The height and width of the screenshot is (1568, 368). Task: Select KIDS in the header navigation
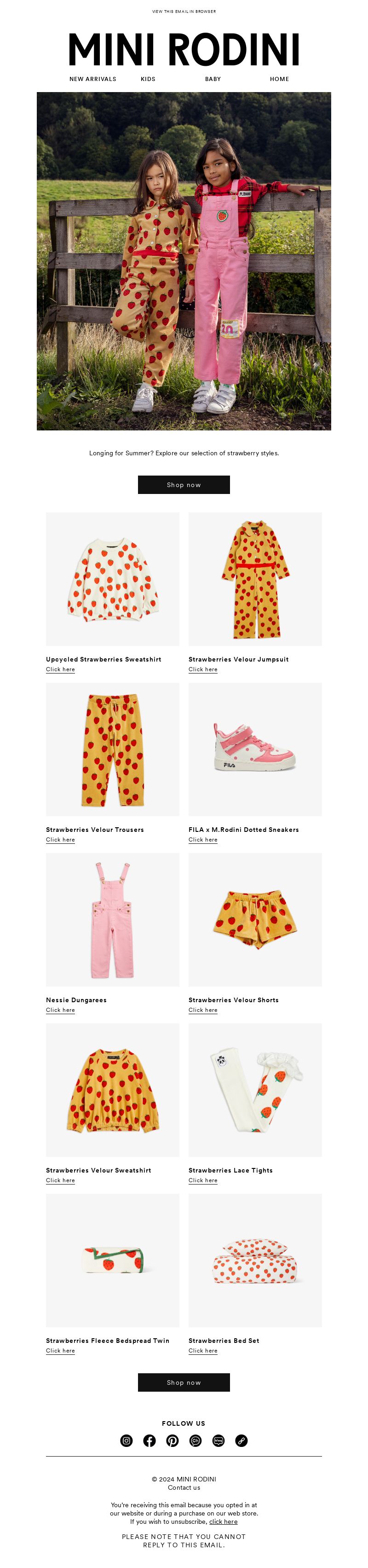tap(148, 79)
